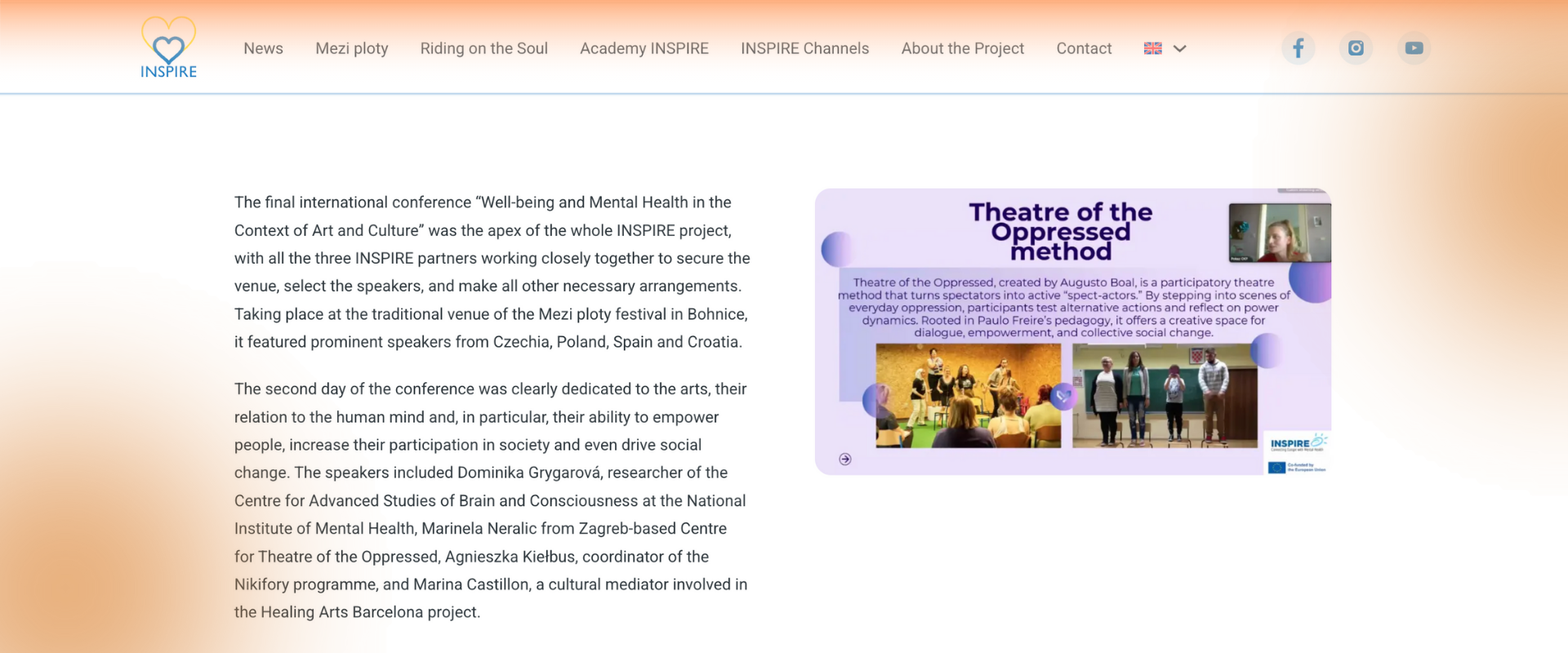Click the heart icon between slide photos
Viewport: 1568px width, 653px height.
[x=1062, y=397]
